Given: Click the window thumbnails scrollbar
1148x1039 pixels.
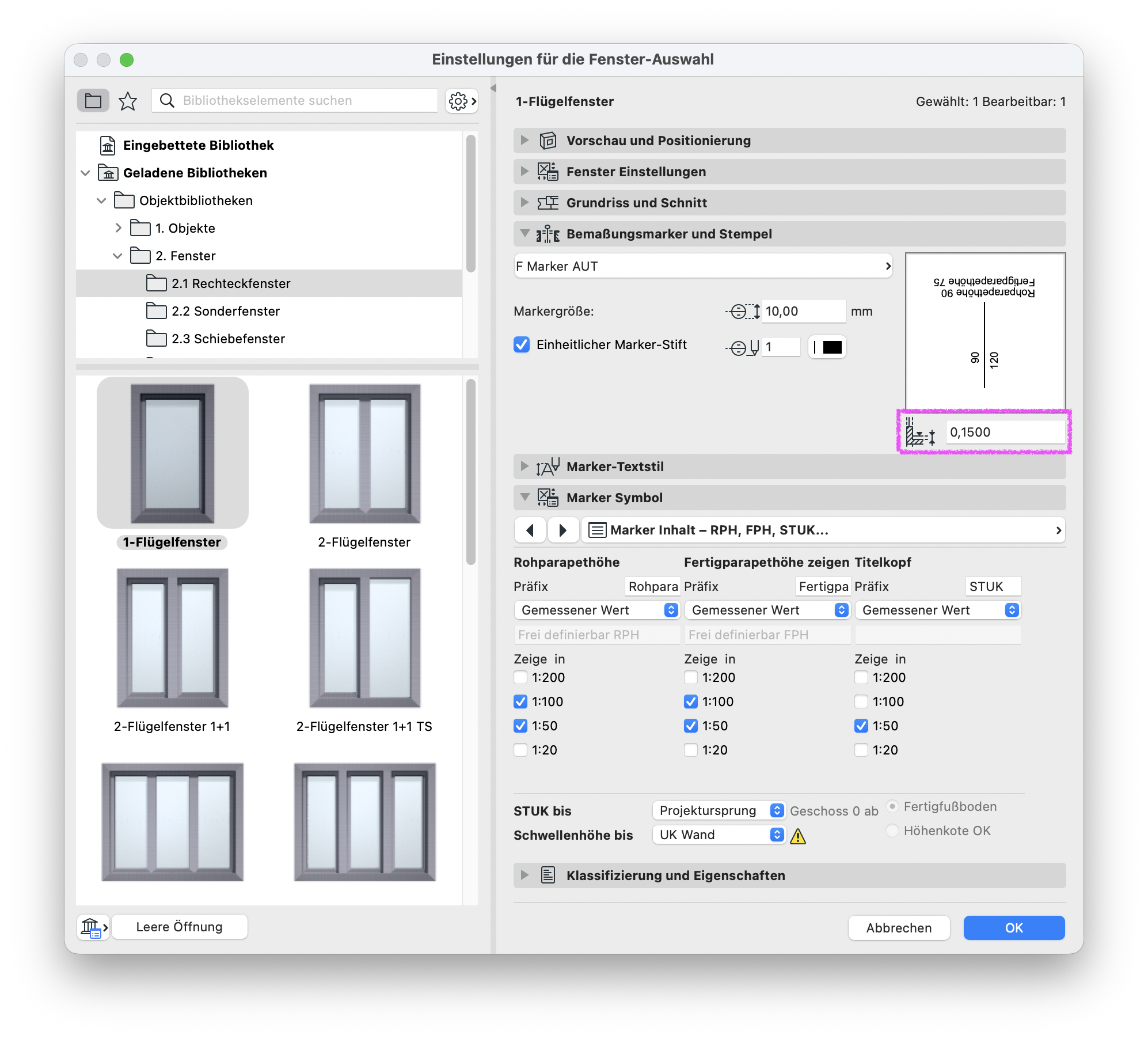Looking at the screenshot, I should point(471,472).
